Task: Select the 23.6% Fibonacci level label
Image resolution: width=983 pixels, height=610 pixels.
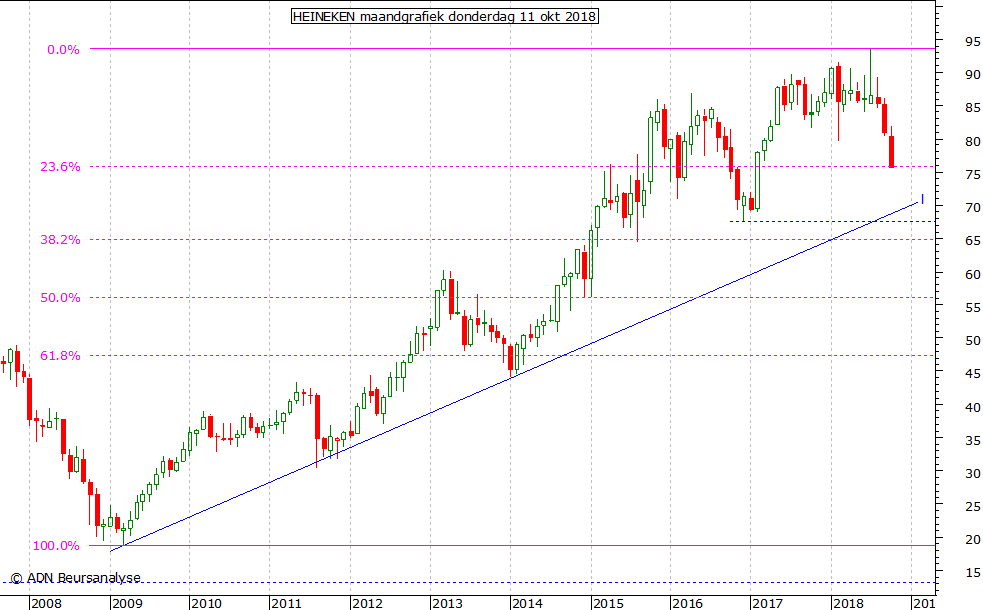Action: 60,167
